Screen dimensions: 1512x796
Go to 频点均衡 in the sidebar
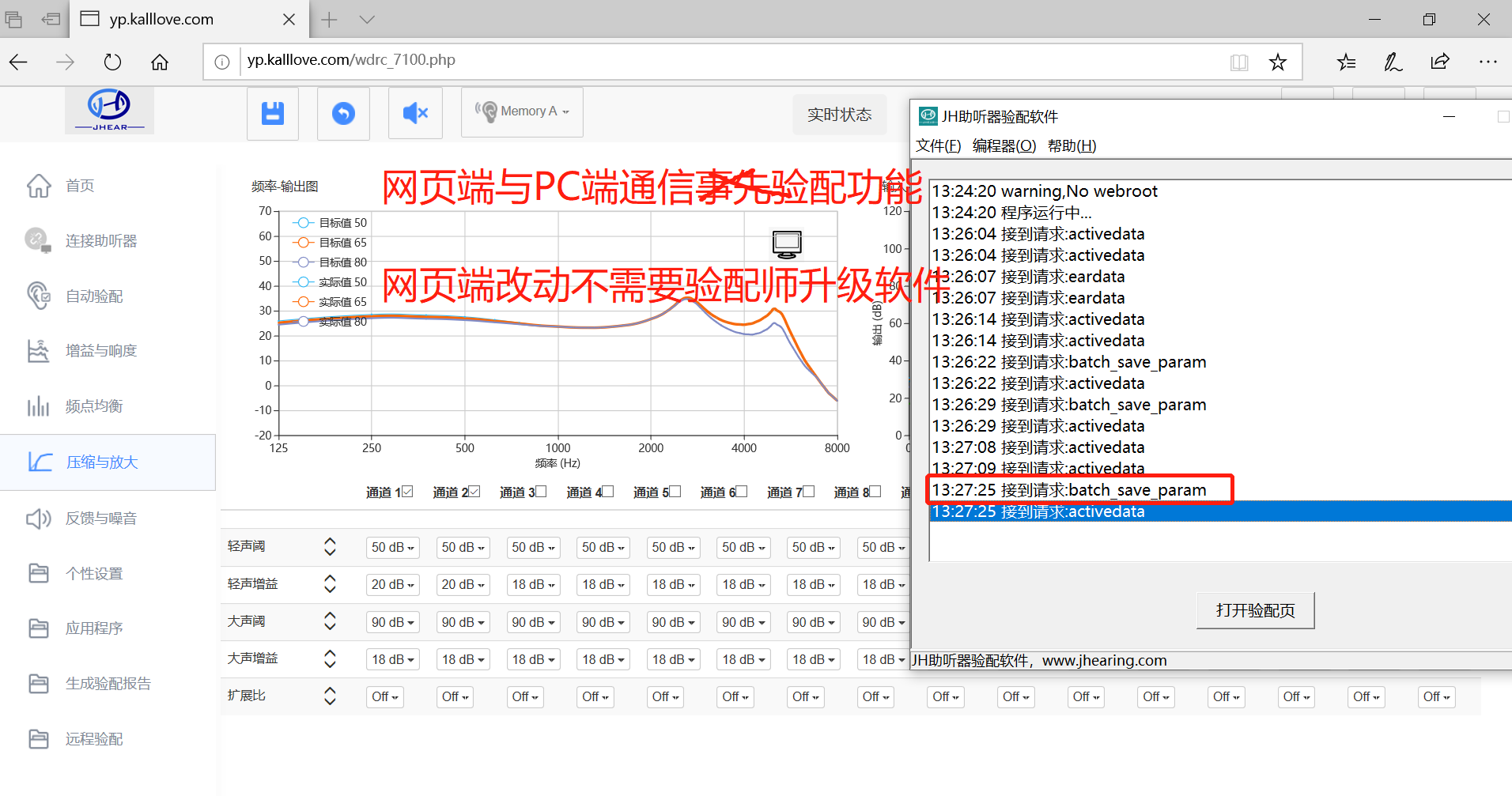93,406
